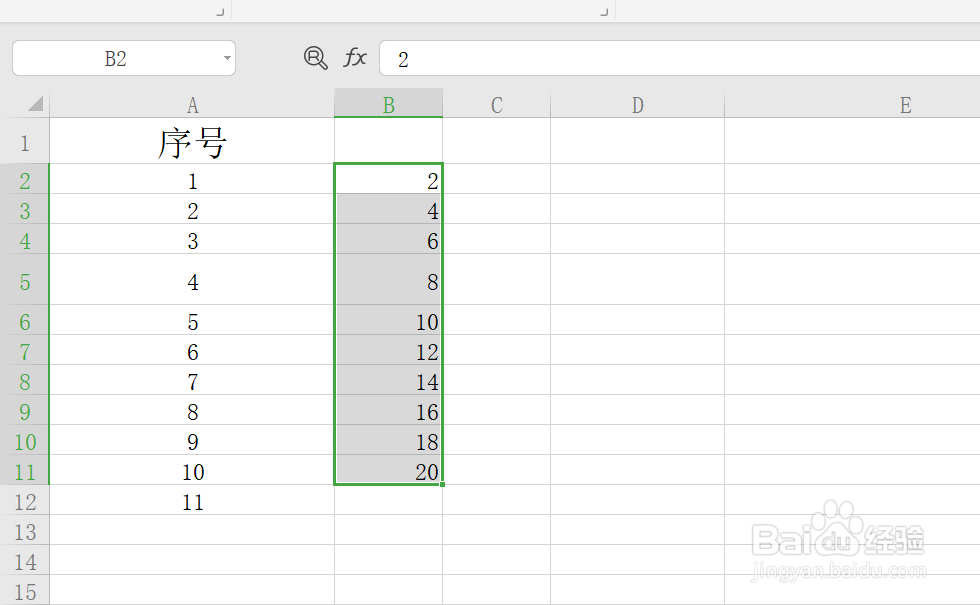Click cell A10 with value 9
980x605 pixels.
(192, 440)
